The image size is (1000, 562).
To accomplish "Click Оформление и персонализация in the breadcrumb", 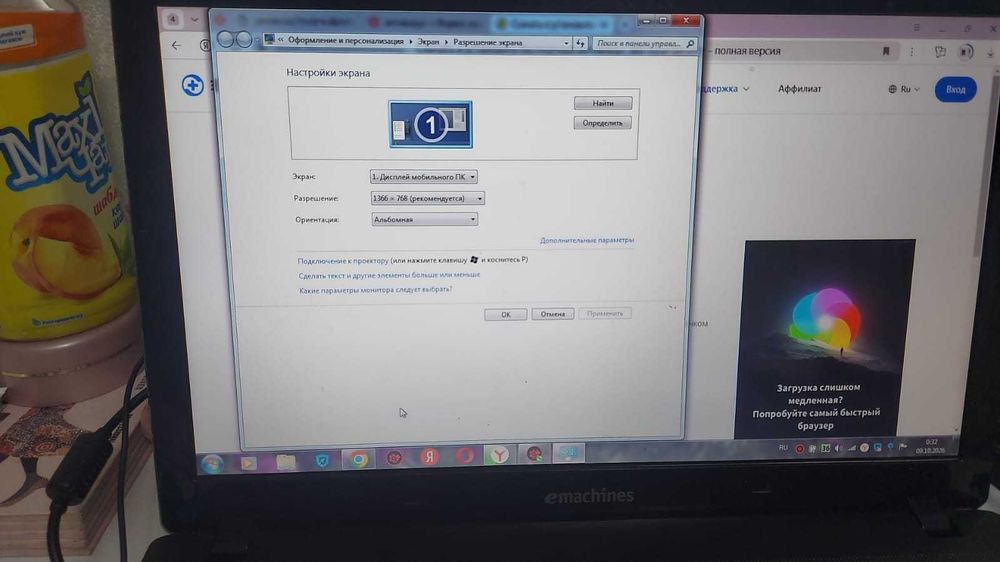I will click(x=346, y=41).
